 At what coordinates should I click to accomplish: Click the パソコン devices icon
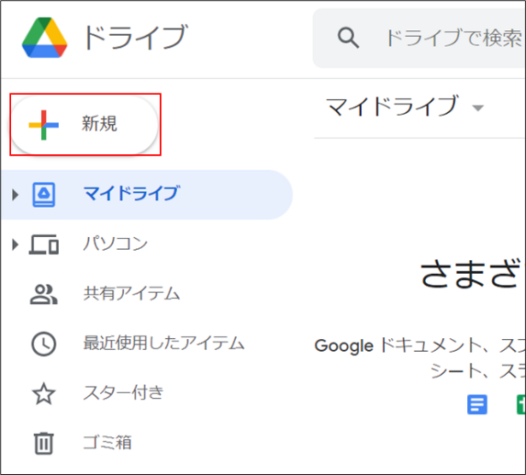point(44,244)
